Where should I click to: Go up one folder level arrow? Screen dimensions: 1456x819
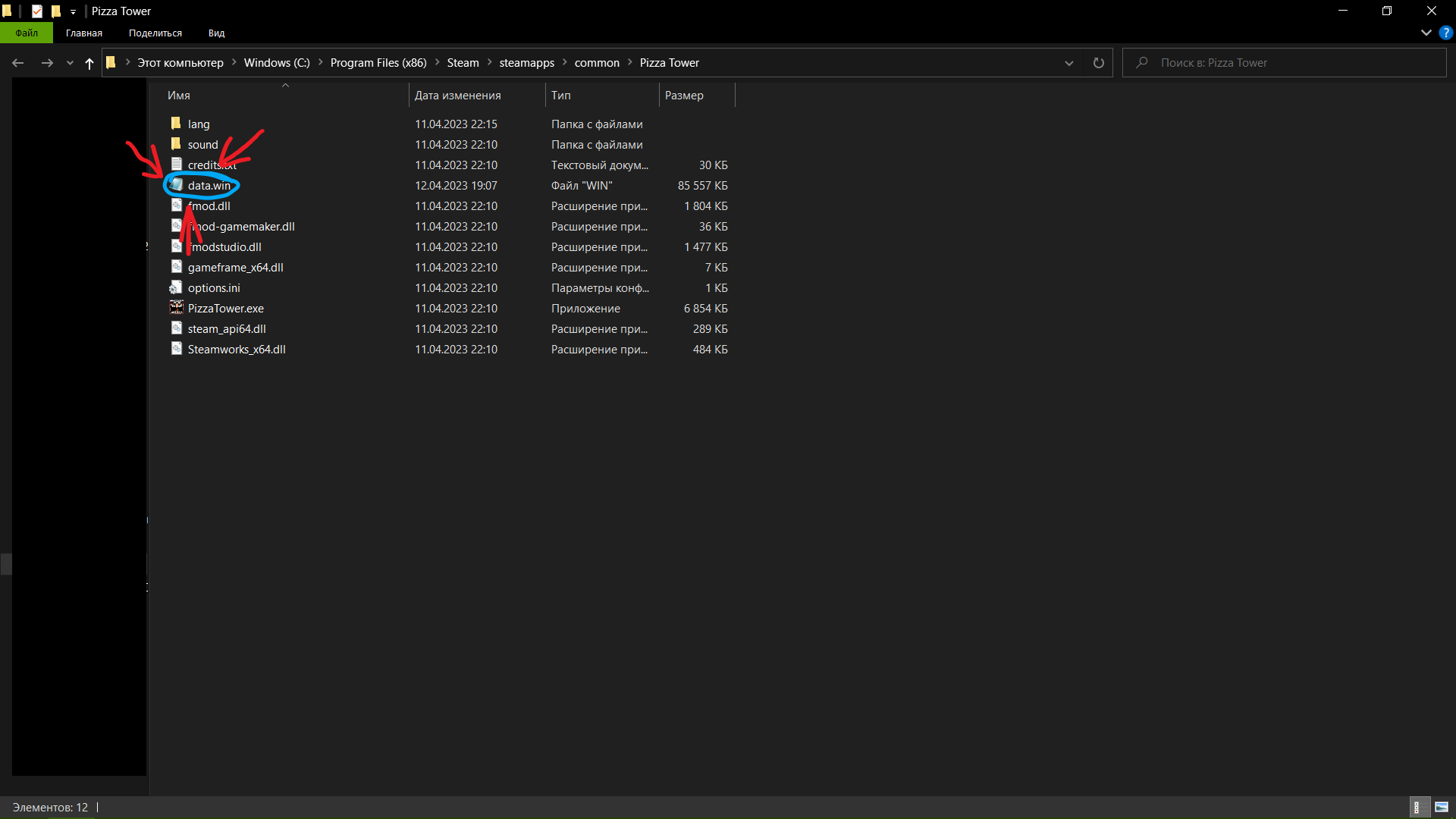pyautogui.click(x=89, y=63)
